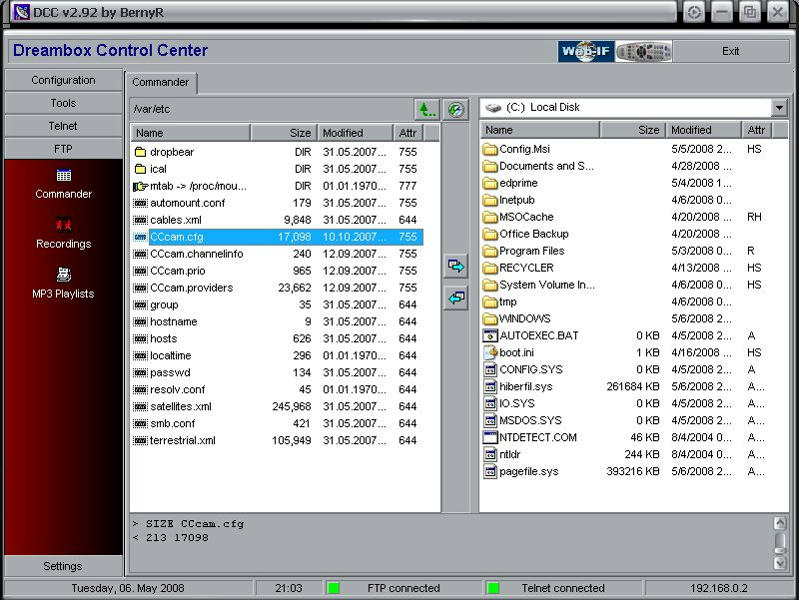Sort the local files by Modified column
Screen dimensions: 799x600
[x=704, y=130]
